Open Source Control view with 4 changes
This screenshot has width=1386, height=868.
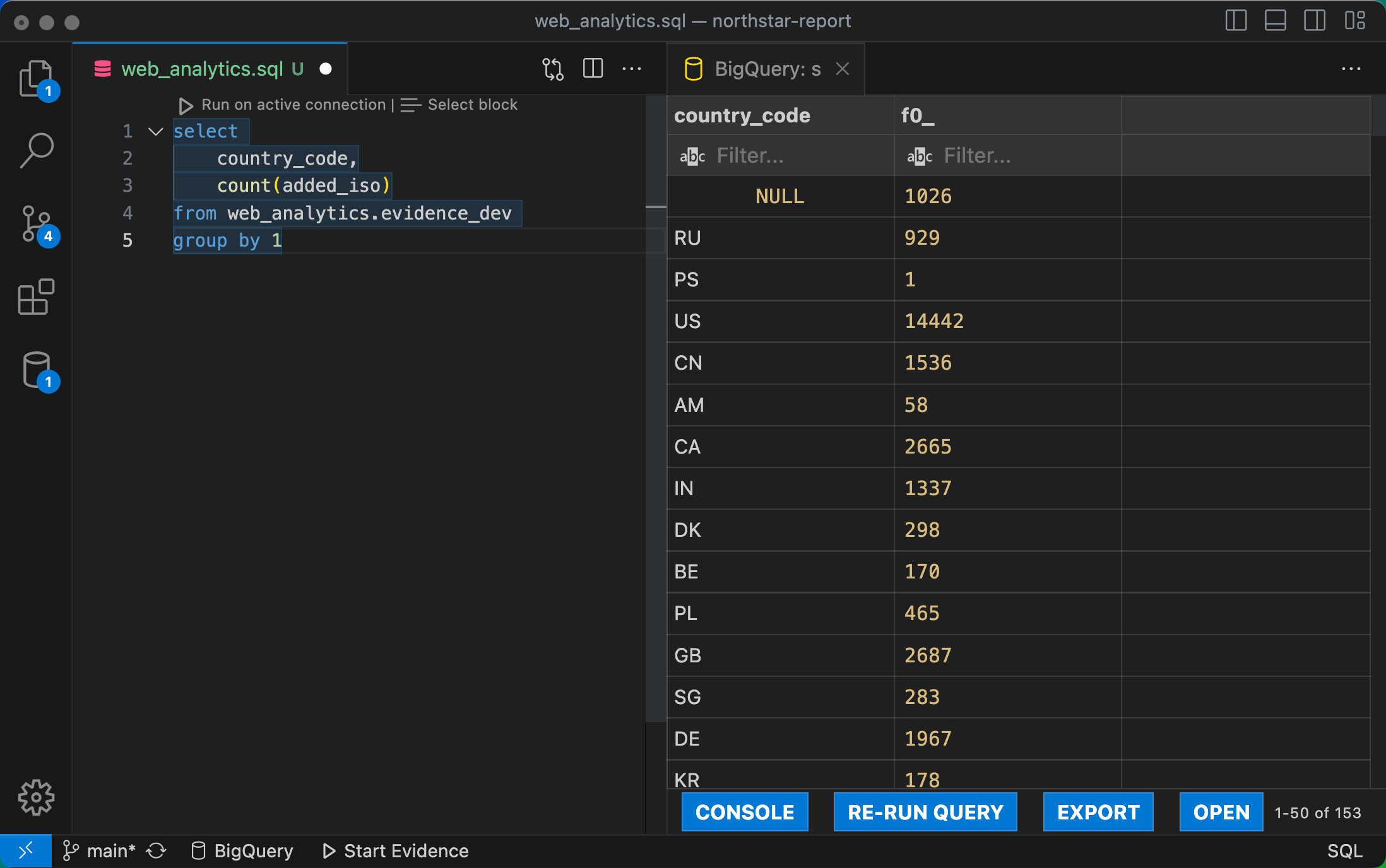pyautogui.click(x=37, y=225)
